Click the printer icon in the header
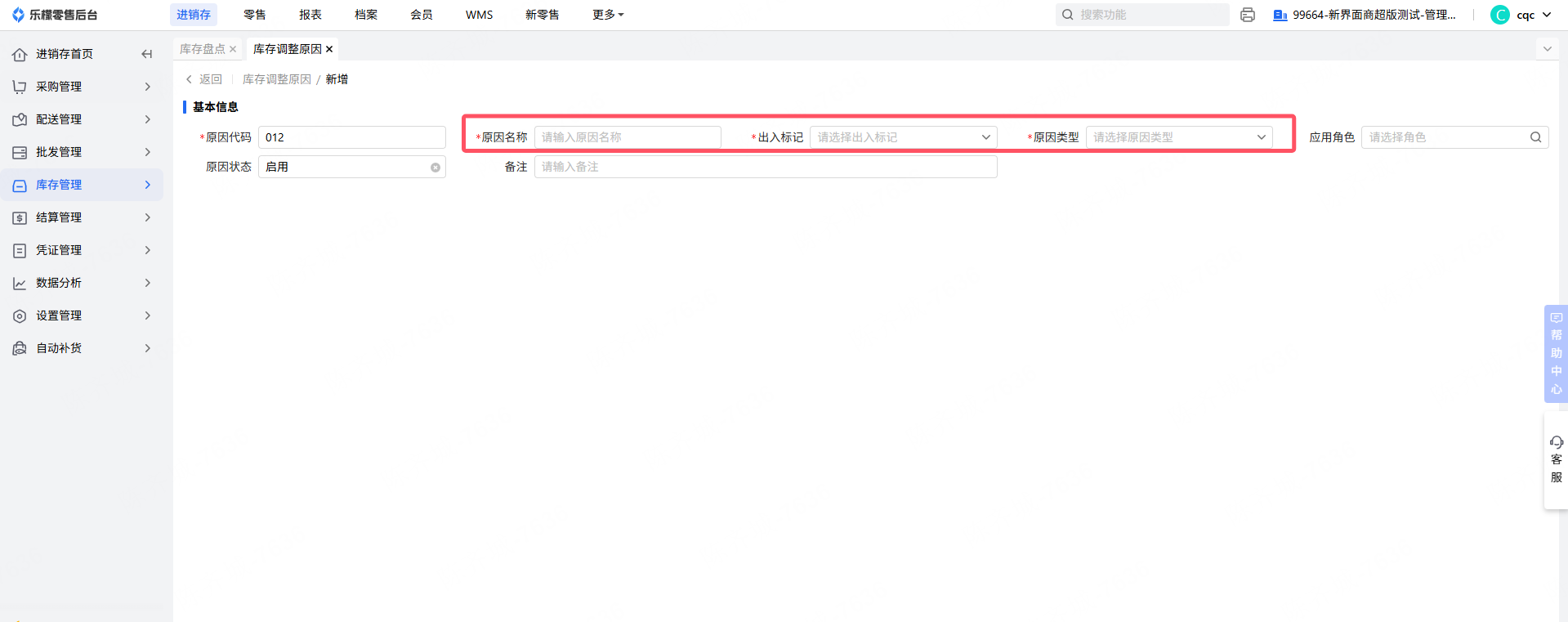The height and width of the screenshot is (622, 1568). coord(1248,15)
